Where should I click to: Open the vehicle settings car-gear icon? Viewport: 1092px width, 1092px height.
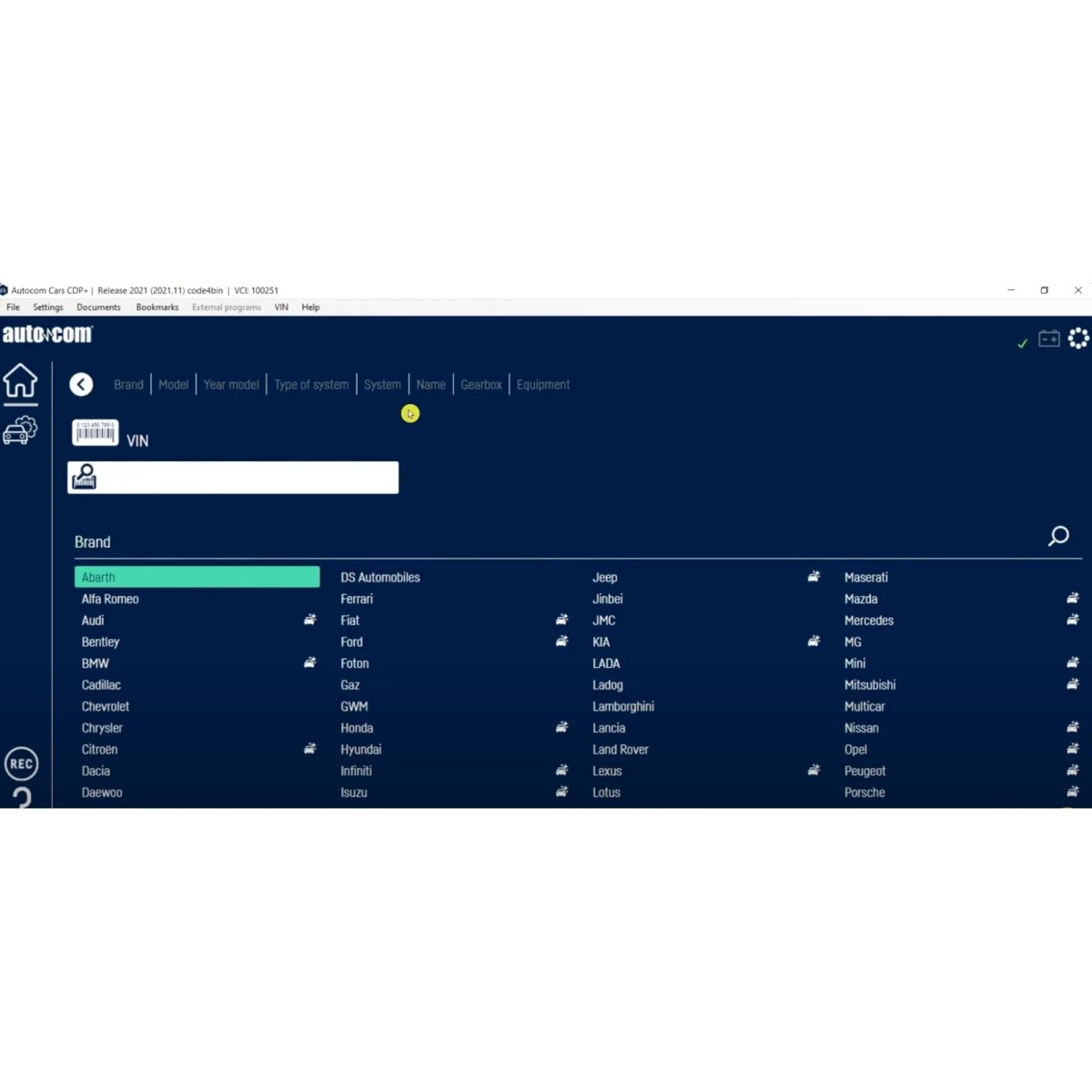(20, 430)
